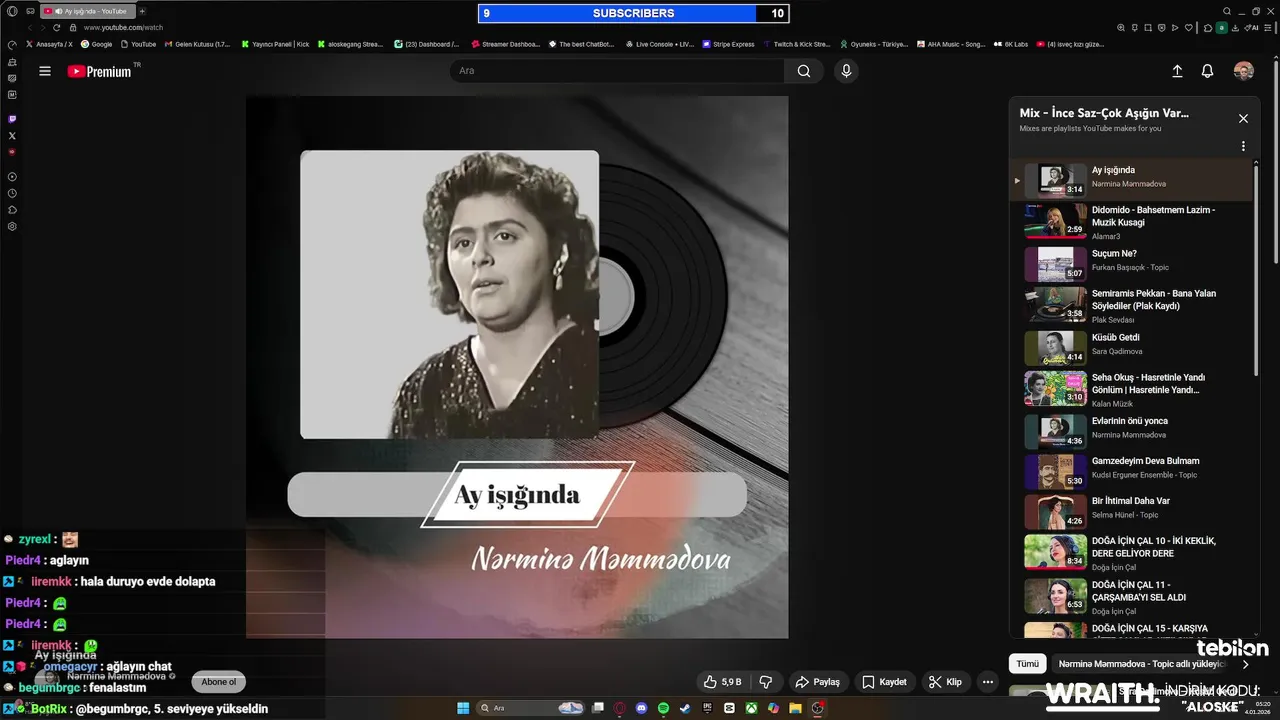Create a clip with Klip button
The image size is (1280, 720).
click(945, 682)
